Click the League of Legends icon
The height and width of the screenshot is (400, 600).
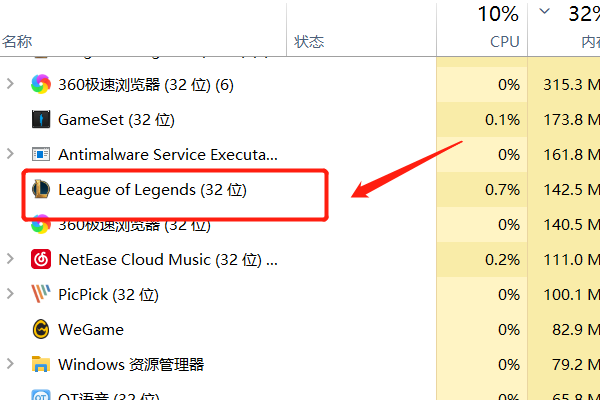click(41, 189)
